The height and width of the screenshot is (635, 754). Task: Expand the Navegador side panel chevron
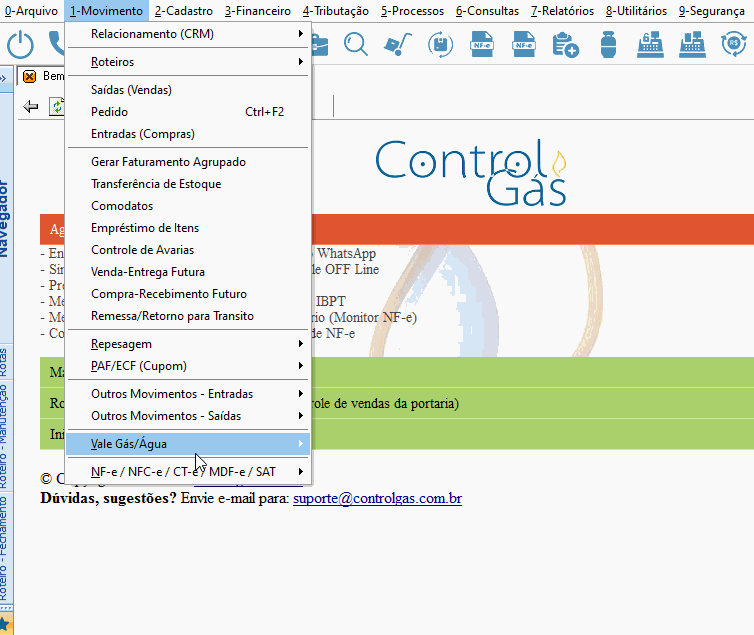[x=4, y=77]
